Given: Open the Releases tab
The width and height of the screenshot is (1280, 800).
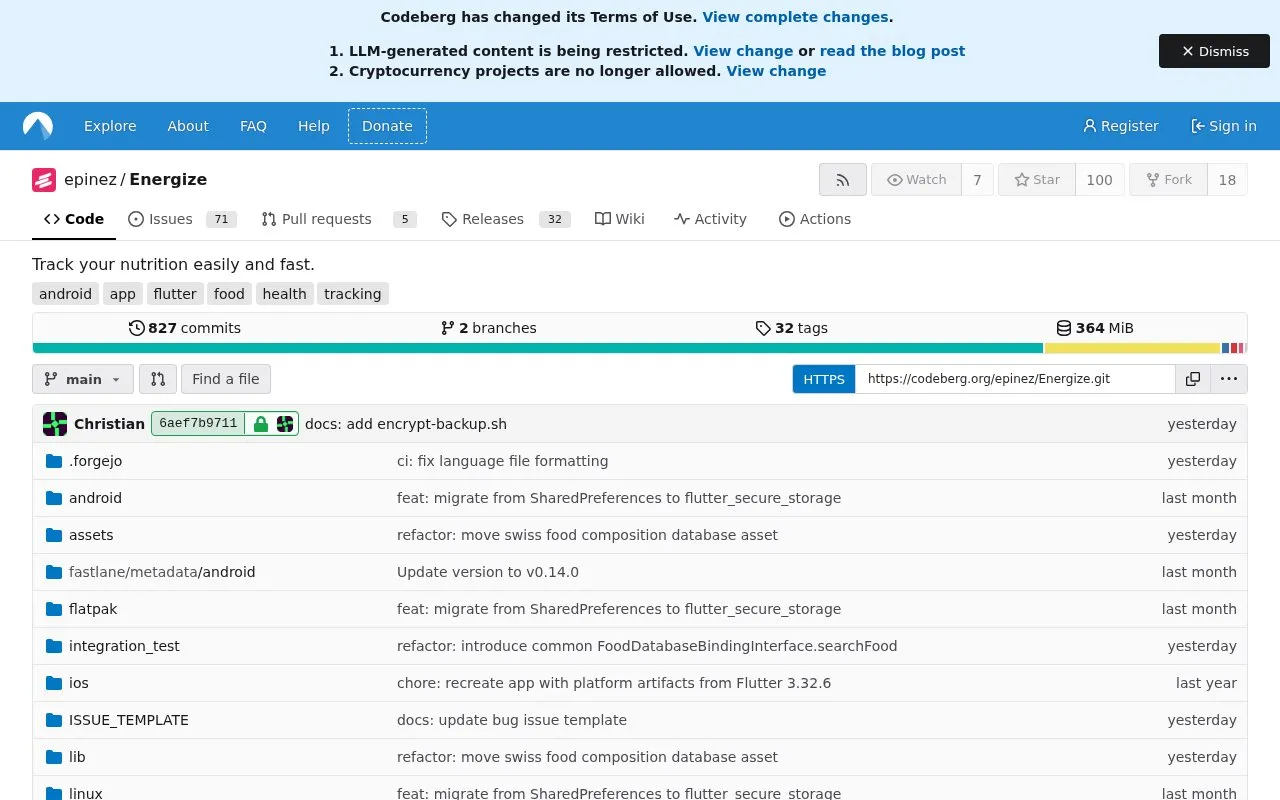Looking at the screenshot, I should [x=505, y=219].
